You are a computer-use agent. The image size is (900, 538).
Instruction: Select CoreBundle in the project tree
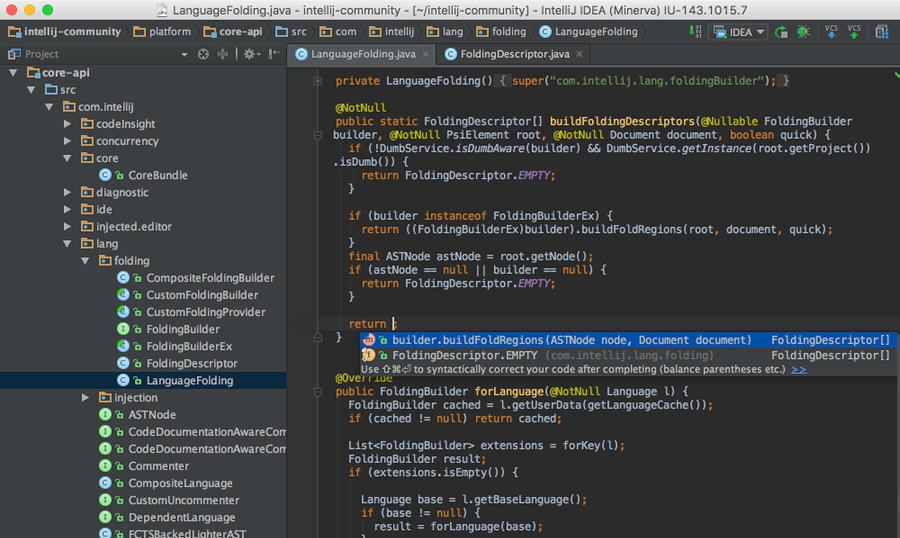pos(143,175)
